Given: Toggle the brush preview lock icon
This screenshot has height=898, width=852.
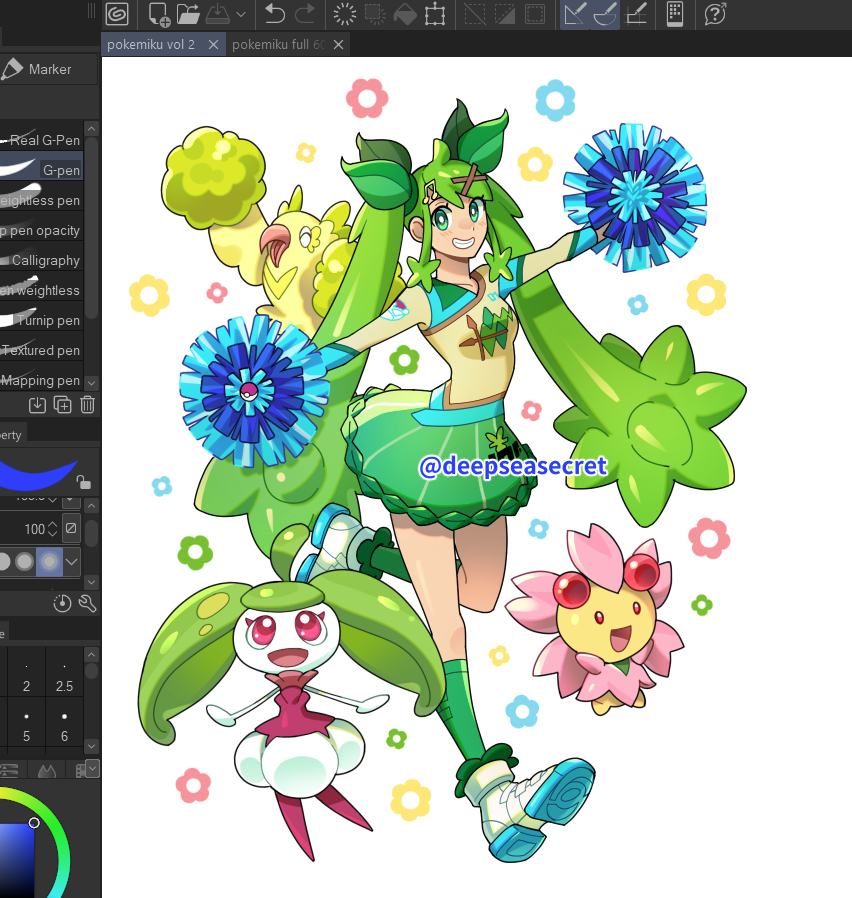Looking at the screenshot, I should point(85,482).
